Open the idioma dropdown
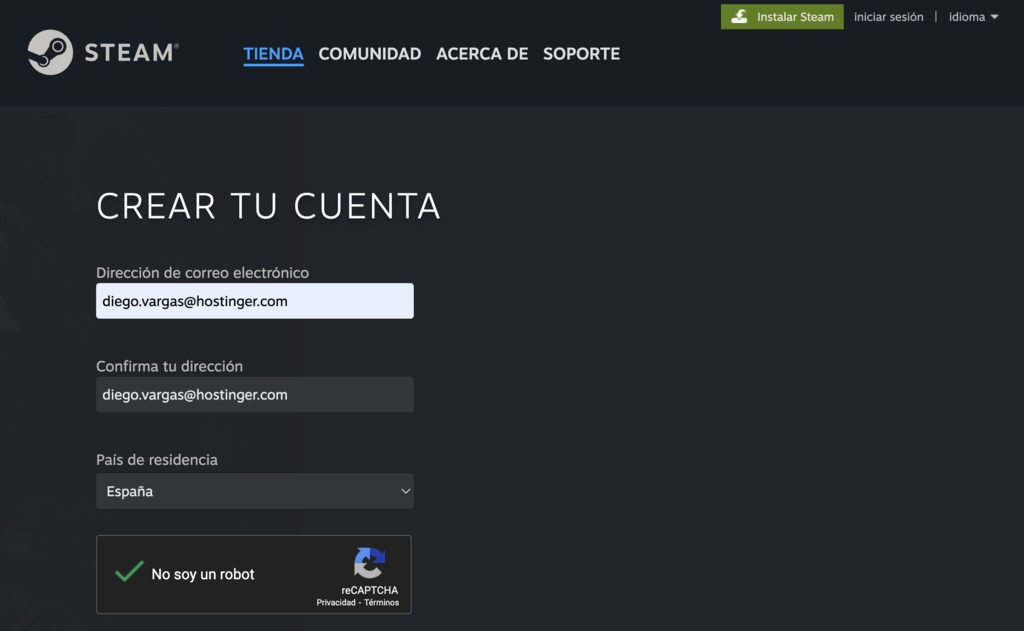Viewport: 1024px width, 631px height. (x=965, y=16)
